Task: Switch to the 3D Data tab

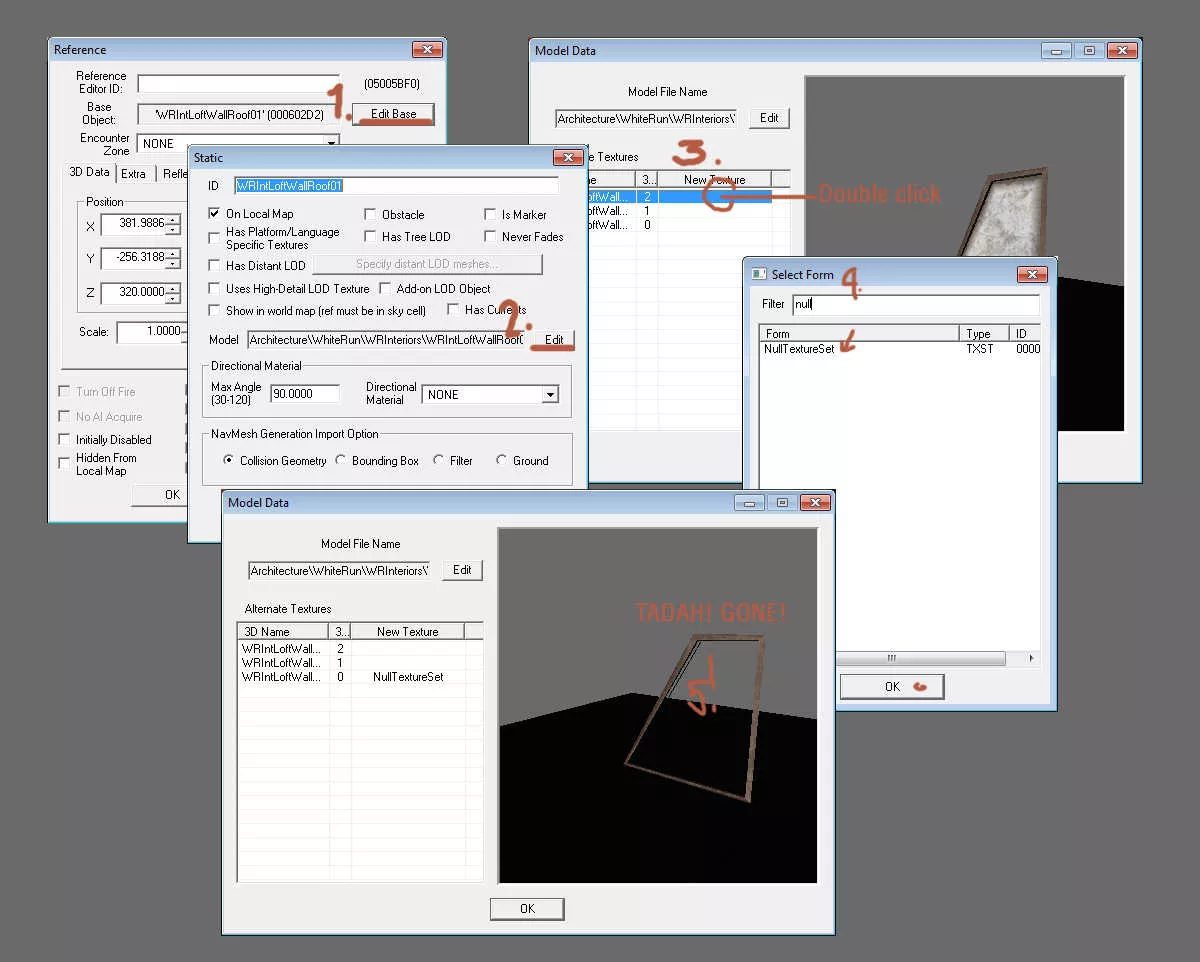Action: pyautogui.click(x=89, y=173)
